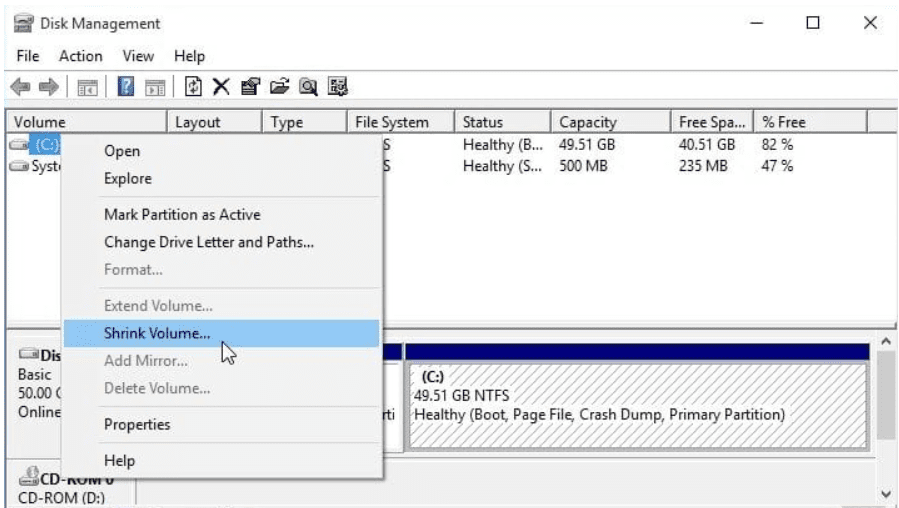Click the Open folder toolbar icon

tap(279, 87)
